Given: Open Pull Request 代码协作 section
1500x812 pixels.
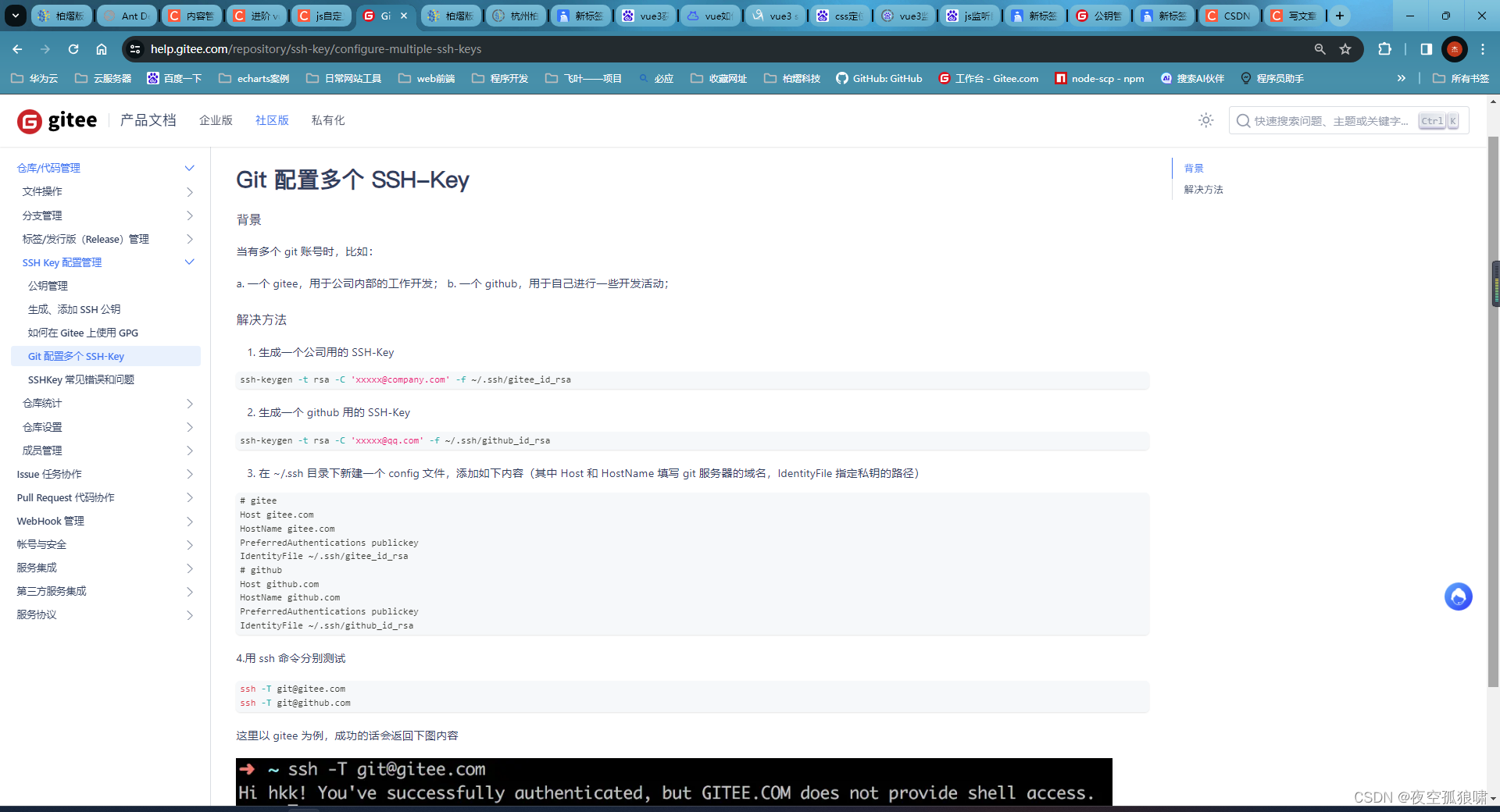Looking at the screenshot, I should point(66,497).
